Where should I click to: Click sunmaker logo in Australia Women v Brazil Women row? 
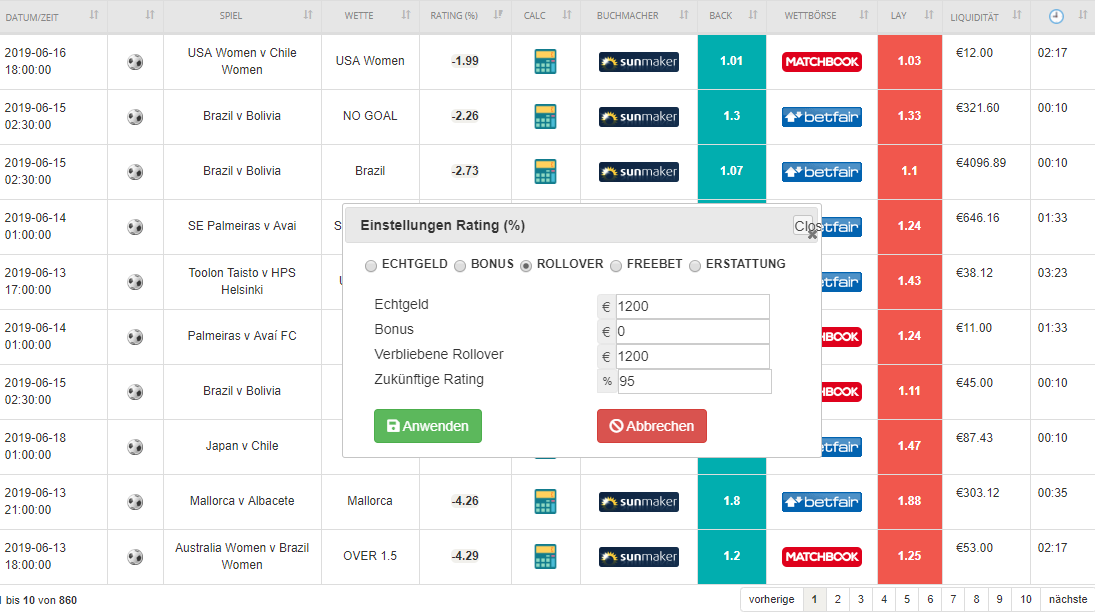point(638,556)
